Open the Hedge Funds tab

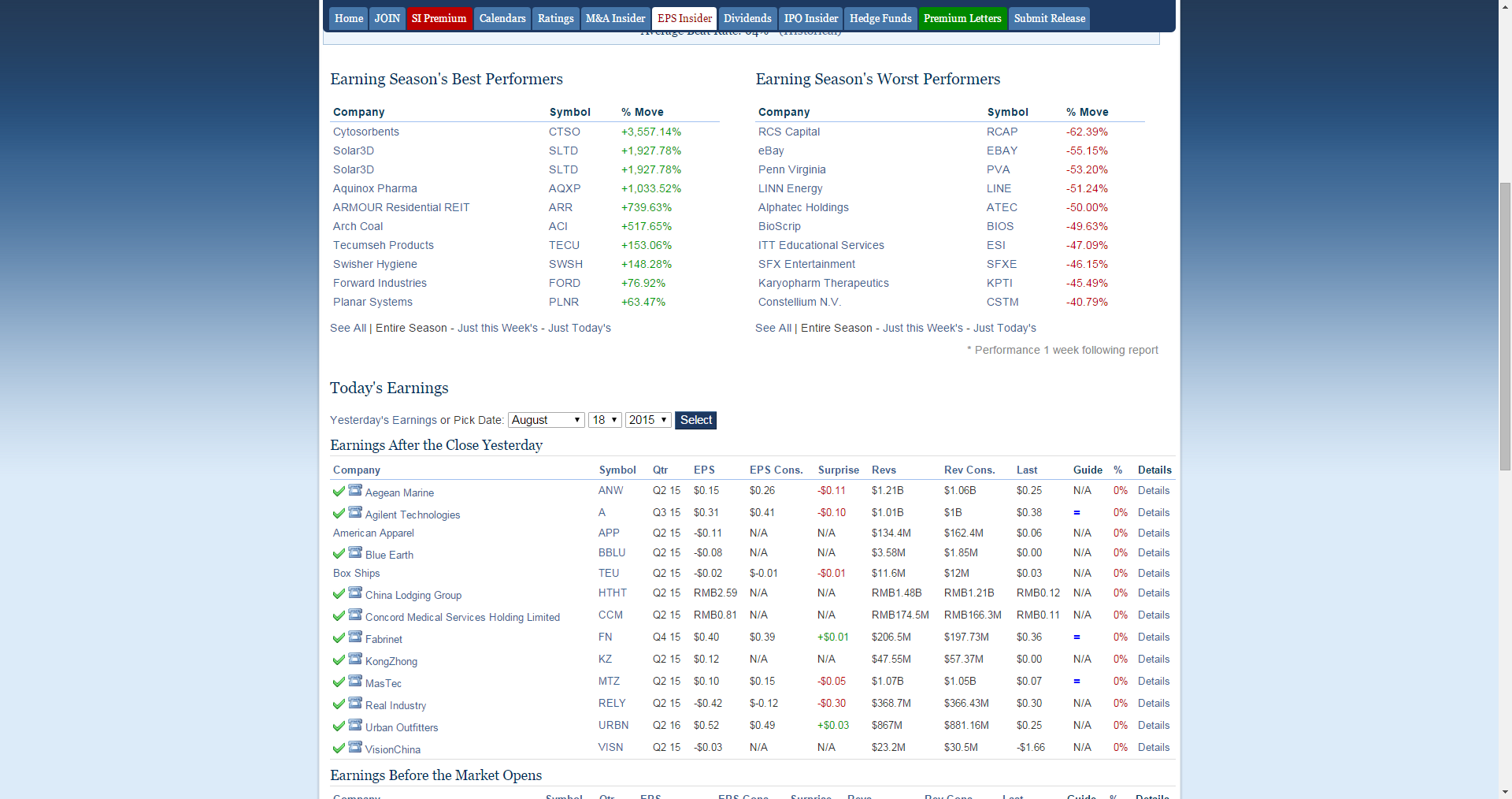point(880,18)
